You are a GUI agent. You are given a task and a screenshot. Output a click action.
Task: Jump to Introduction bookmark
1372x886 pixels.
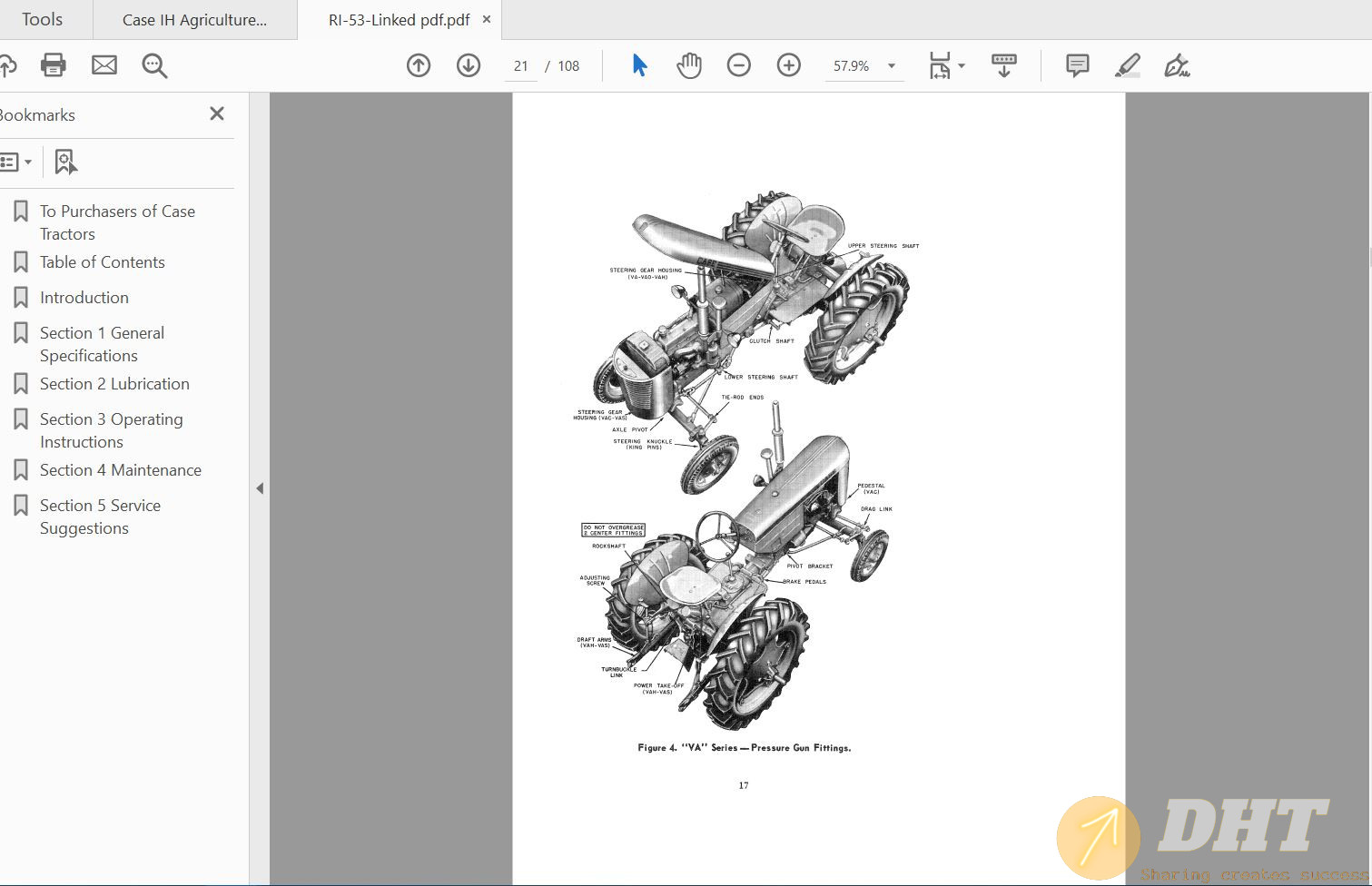click(x=84, y=298)
